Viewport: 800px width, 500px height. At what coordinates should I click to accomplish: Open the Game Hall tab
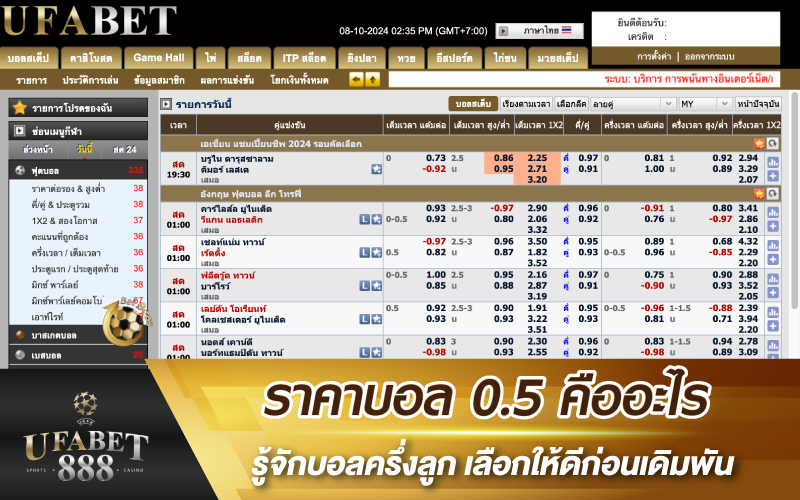(159, 57)
